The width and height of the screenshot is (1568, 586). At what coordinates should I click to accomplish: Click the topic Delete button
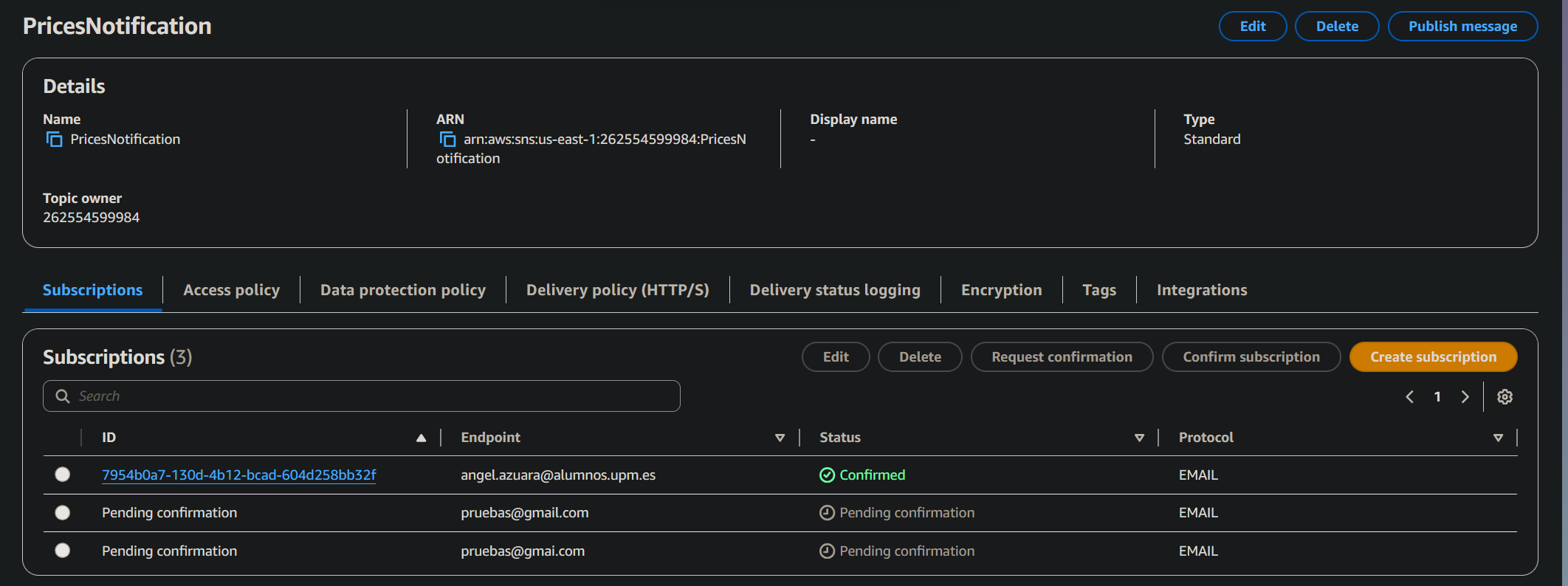click(1337, 27)
